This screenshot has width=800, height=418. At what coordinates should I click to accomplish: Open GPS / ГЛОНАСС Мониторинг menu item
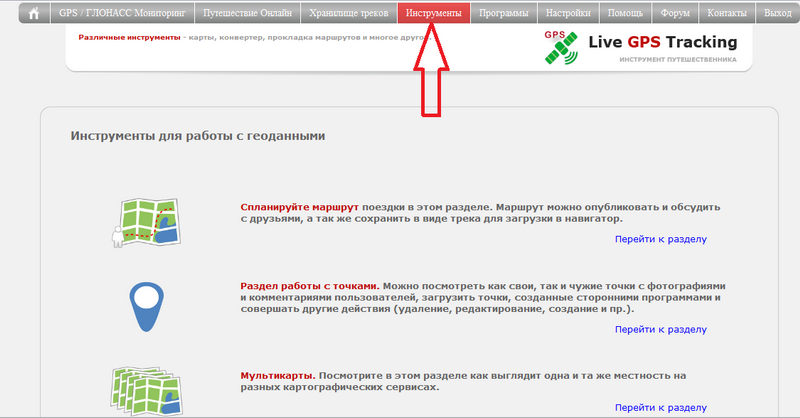point(123,14)
